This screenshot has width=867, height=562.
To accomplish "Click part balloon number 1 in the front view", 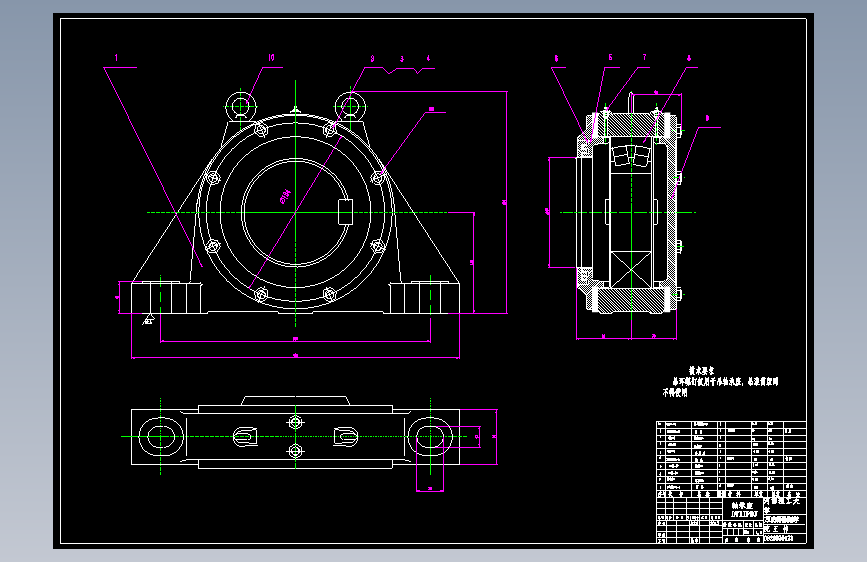I will [x=116, y=58].
